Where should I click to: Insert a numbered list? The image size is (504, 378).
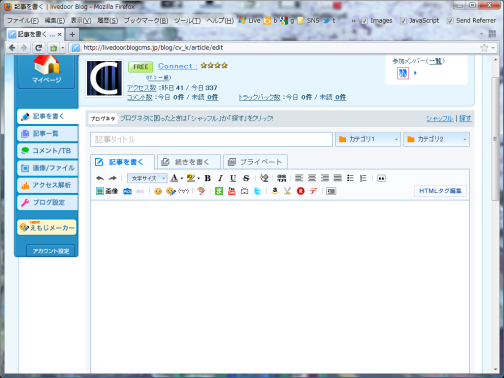(x=363, y=178)
